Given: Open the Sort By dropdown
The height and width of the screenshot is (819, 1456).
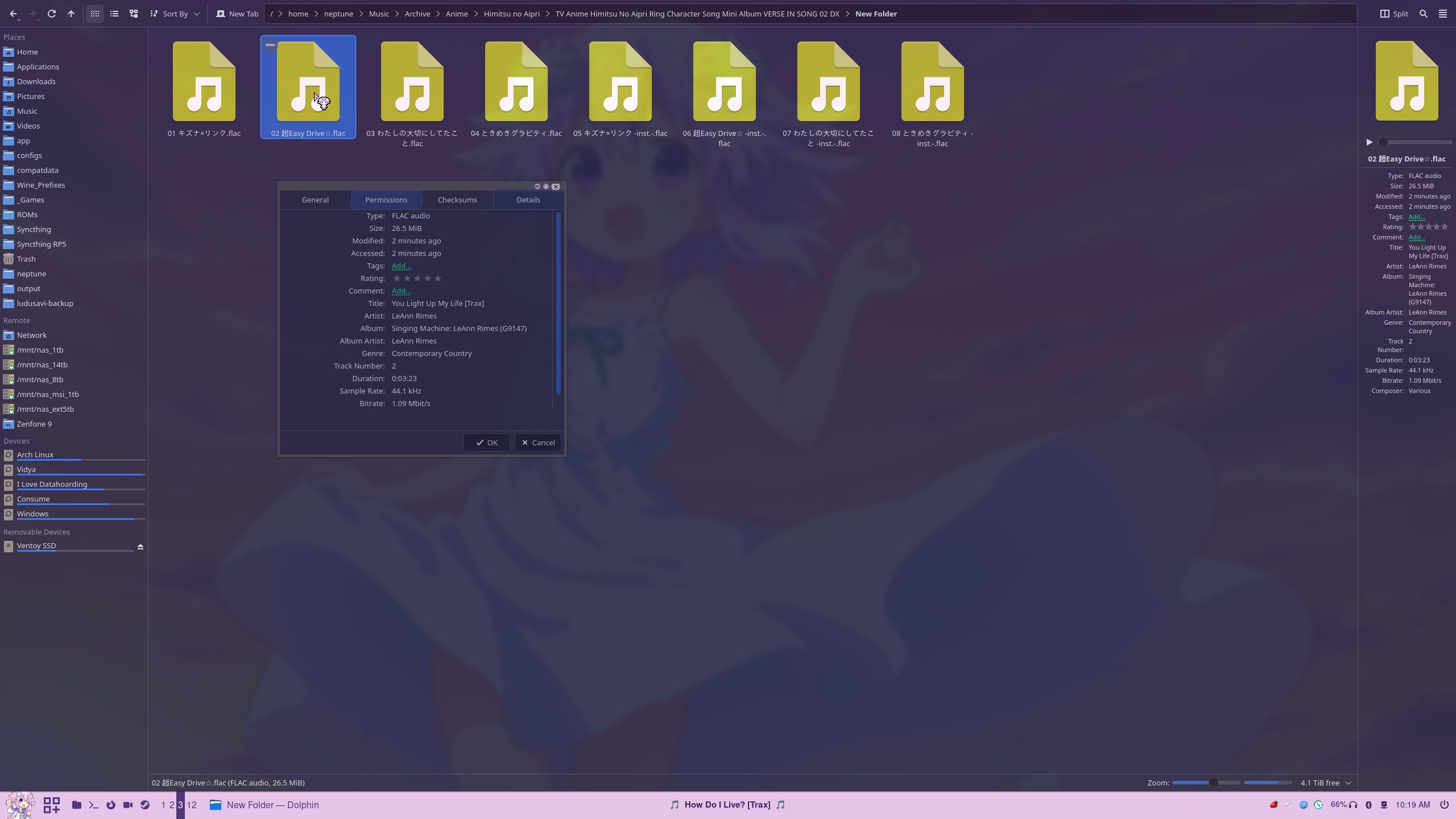Looking at the screenshot, I should [175, 14].
